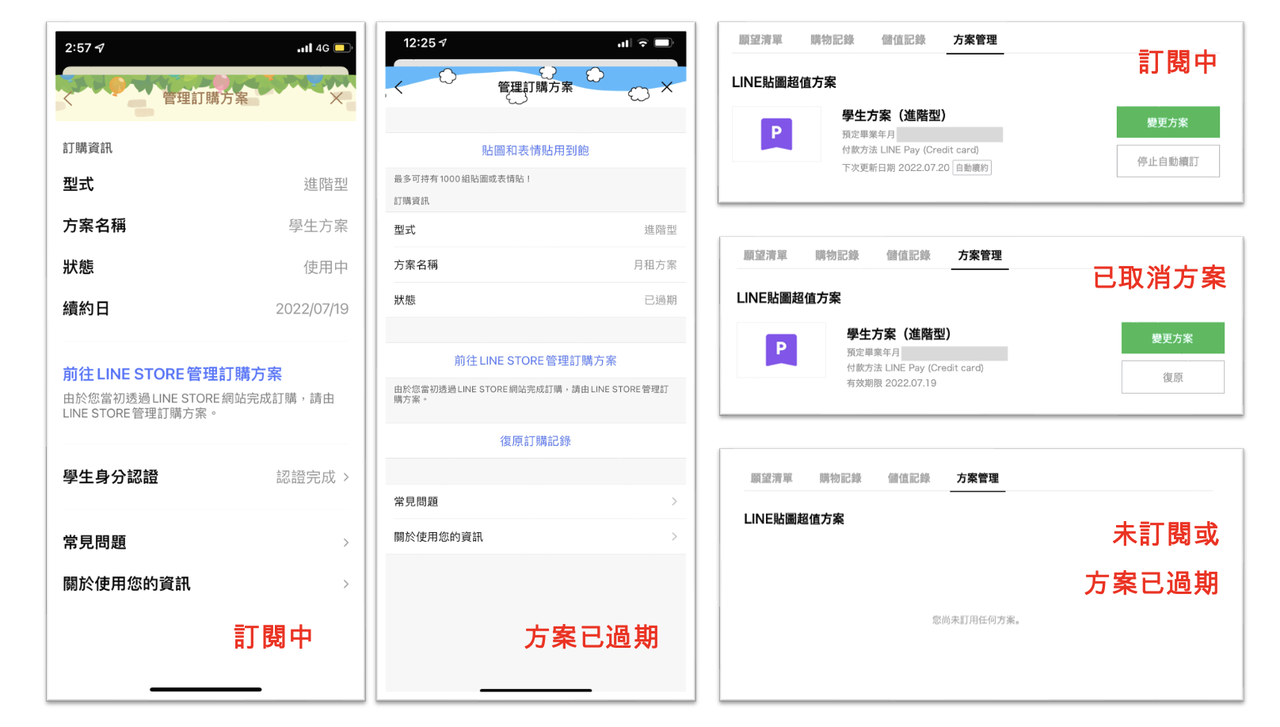Tap the 已過期 status on the 12:25 phone
This screenshot has height=727, width=1280.
point(660,300)
